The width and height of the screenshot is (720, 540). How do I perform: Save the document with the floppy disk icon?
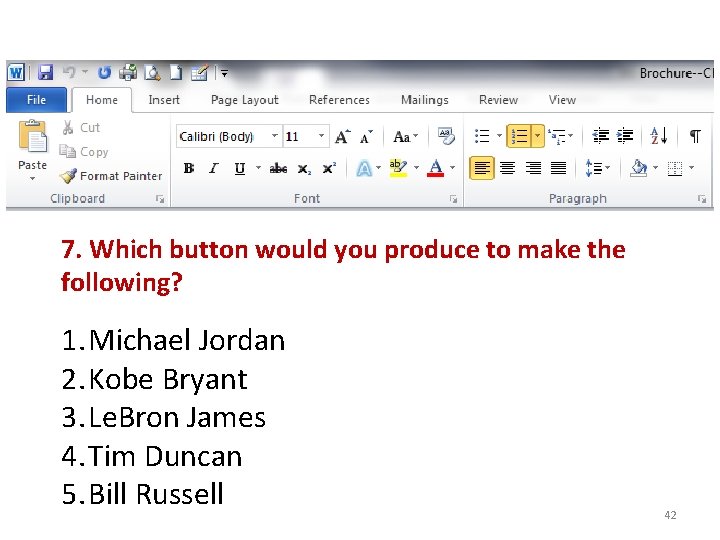pyautogui.click(x=45, y=72)
